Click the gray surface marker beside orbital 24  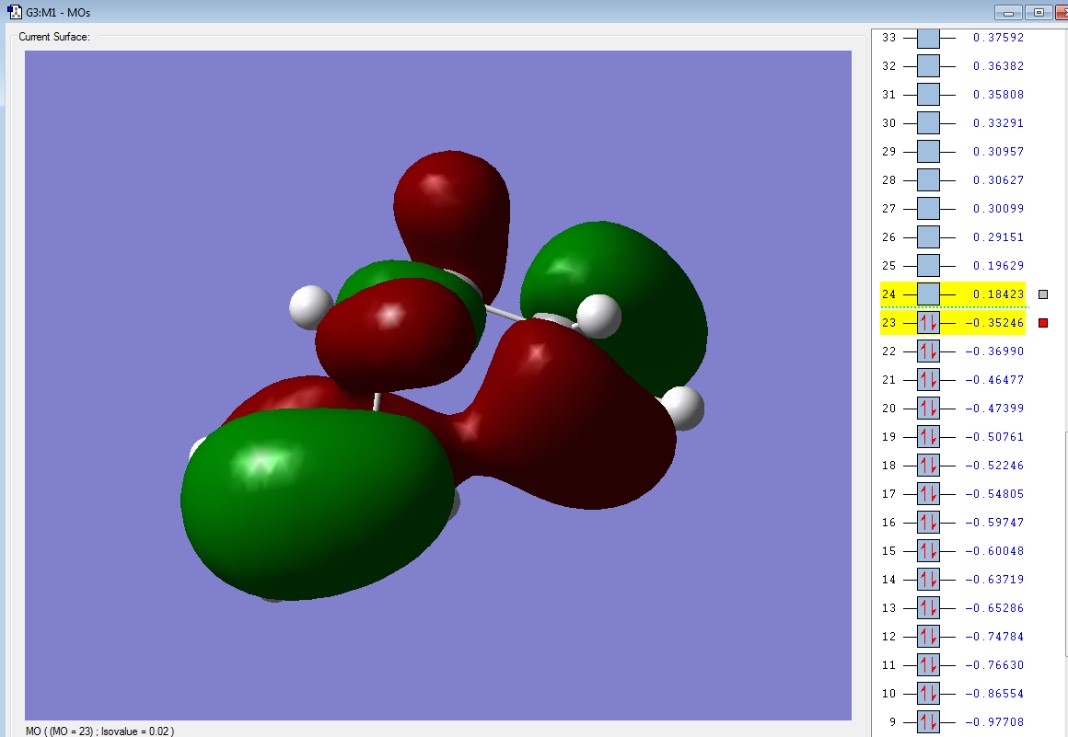point(1043,294)
